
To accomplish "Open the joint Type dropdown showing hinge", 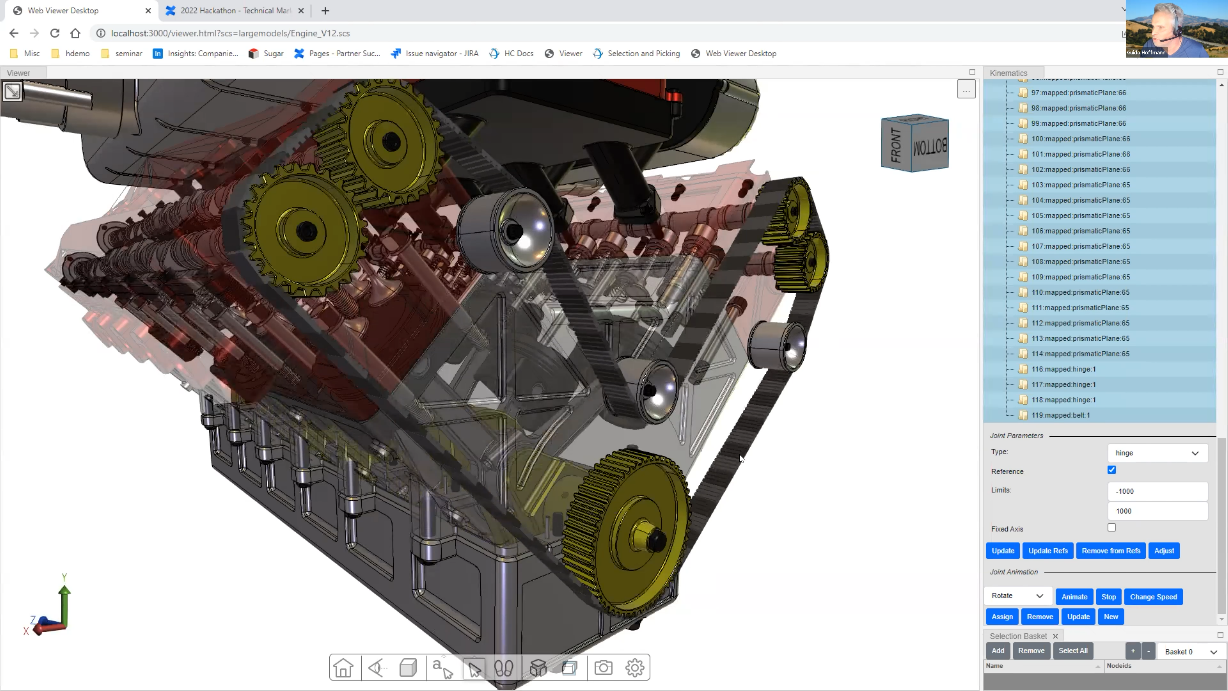I will [1157, 453].
